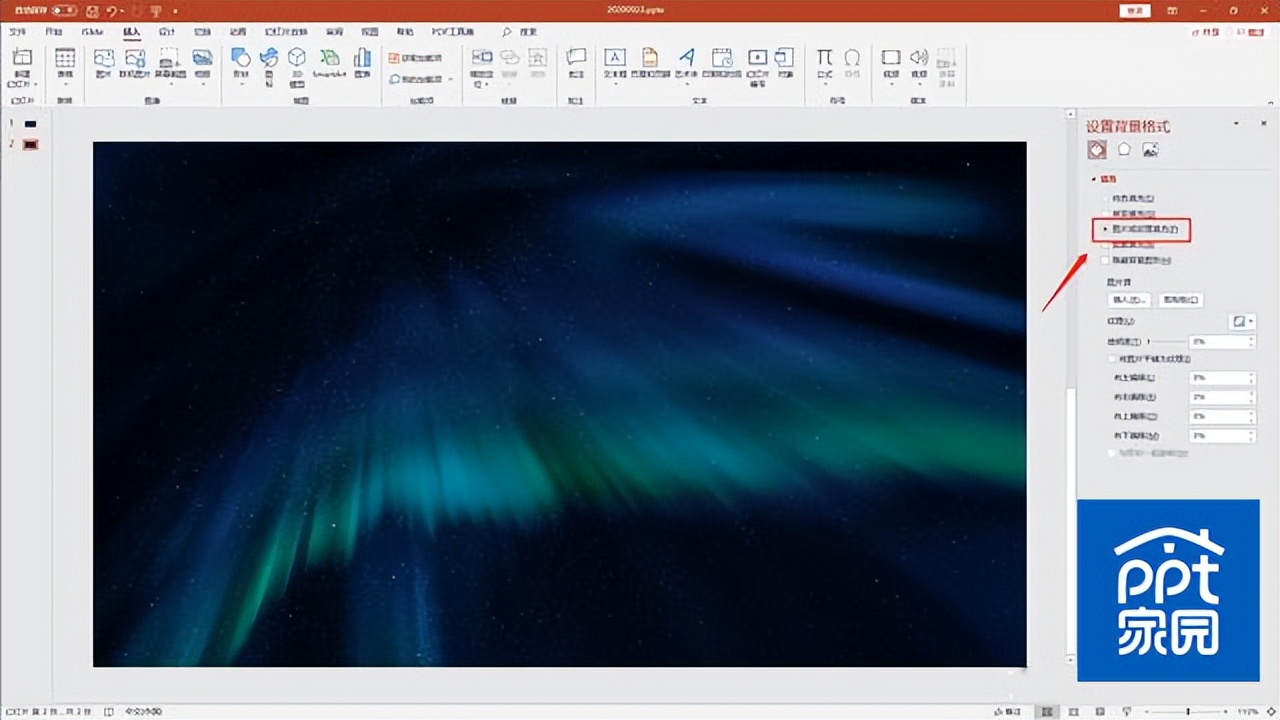Click the Text Box icon

[x=615, y=57]
